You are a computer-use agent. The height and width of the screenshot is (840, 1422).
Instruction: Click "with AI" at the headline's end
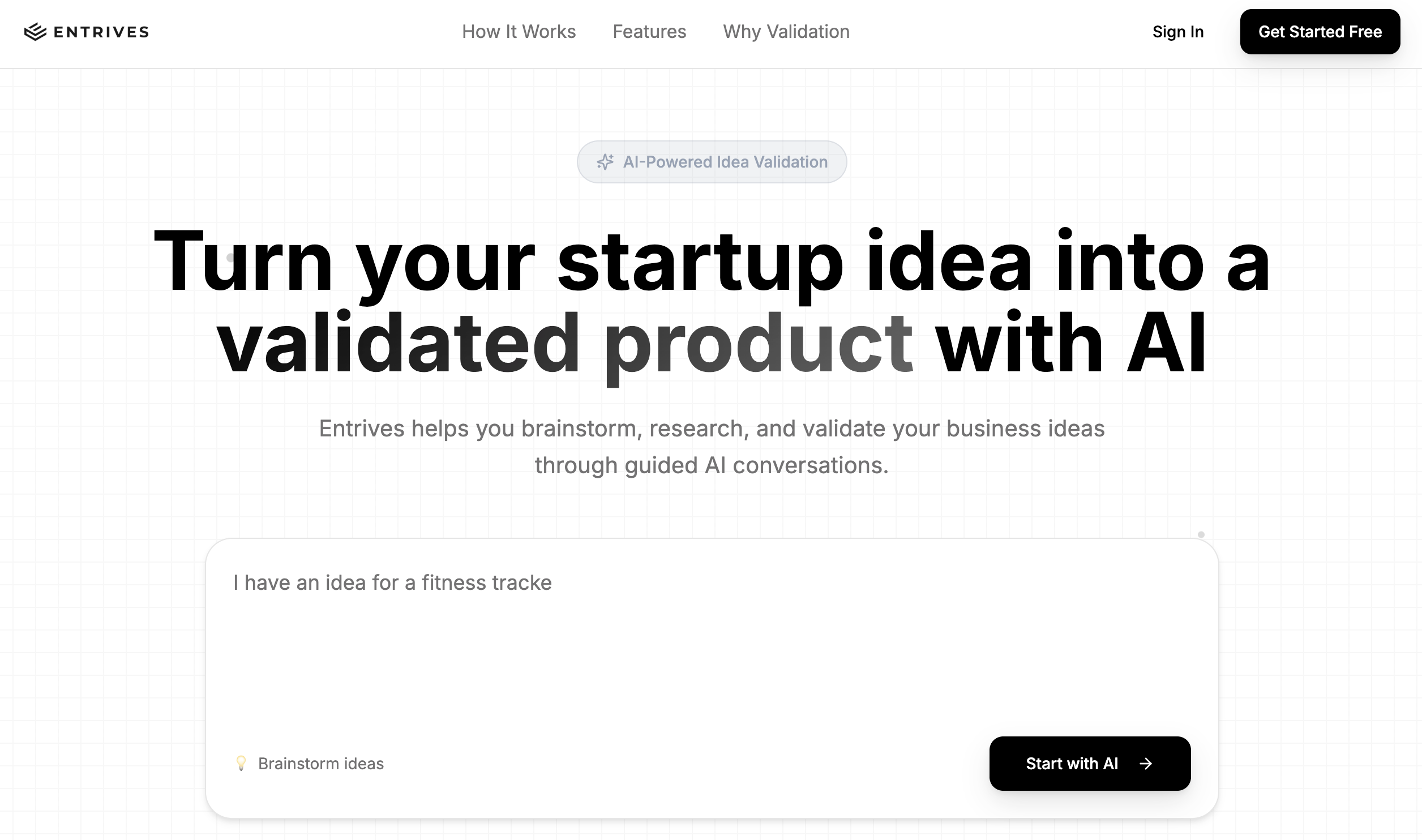click(x=1070, y=344)
